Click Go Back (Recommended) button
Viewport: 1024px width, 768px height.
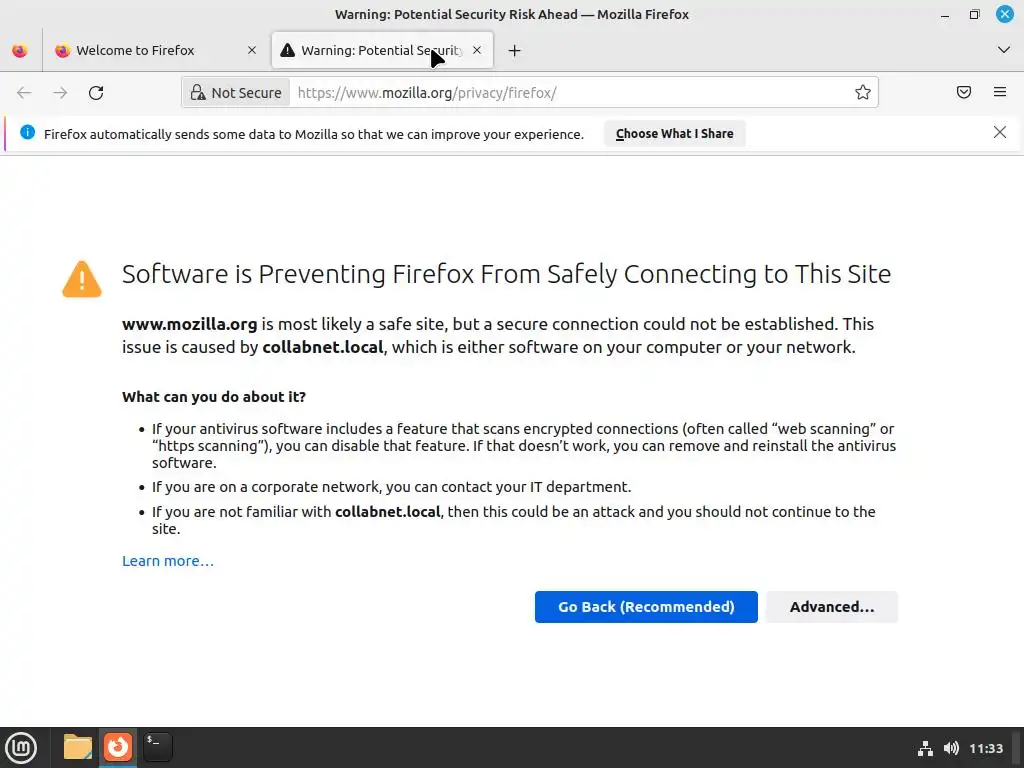pos(646,607)
